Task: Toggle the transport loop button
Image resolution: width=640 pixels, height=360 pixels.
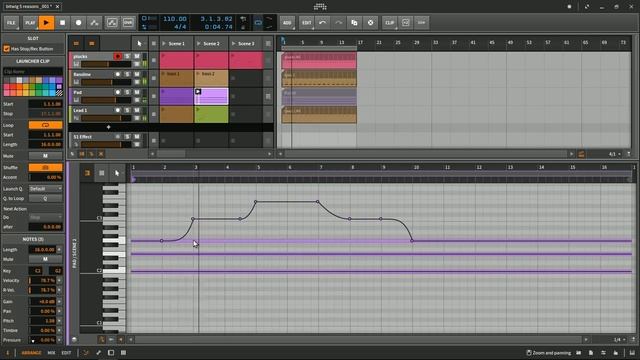Action: coord(258,23)
